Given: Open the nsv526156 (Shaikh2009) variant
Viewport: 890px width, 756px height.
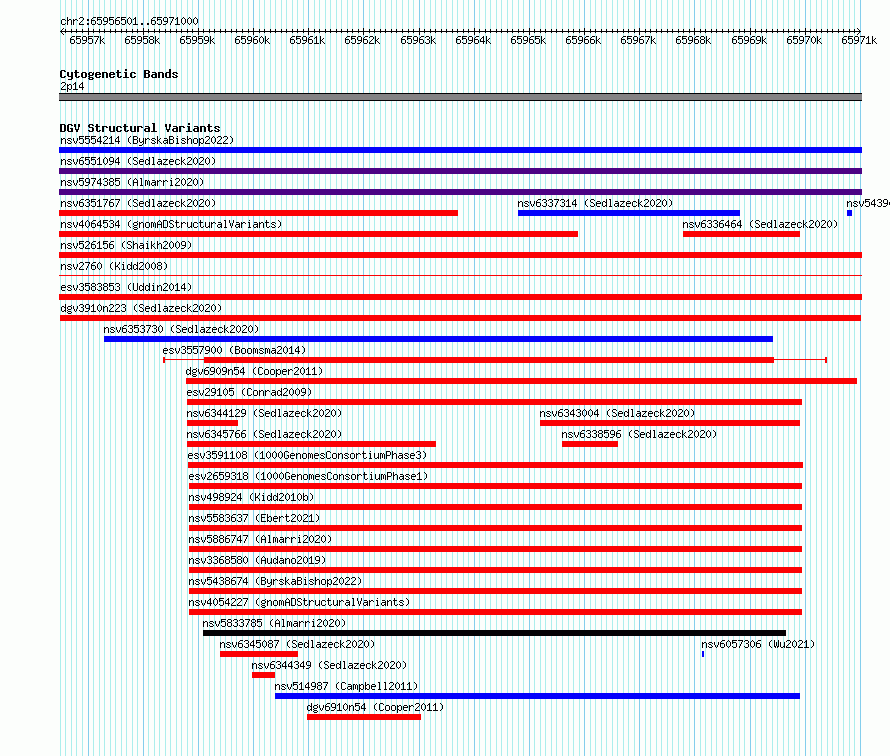Looking at the screenshot, I should click(460, 255).
